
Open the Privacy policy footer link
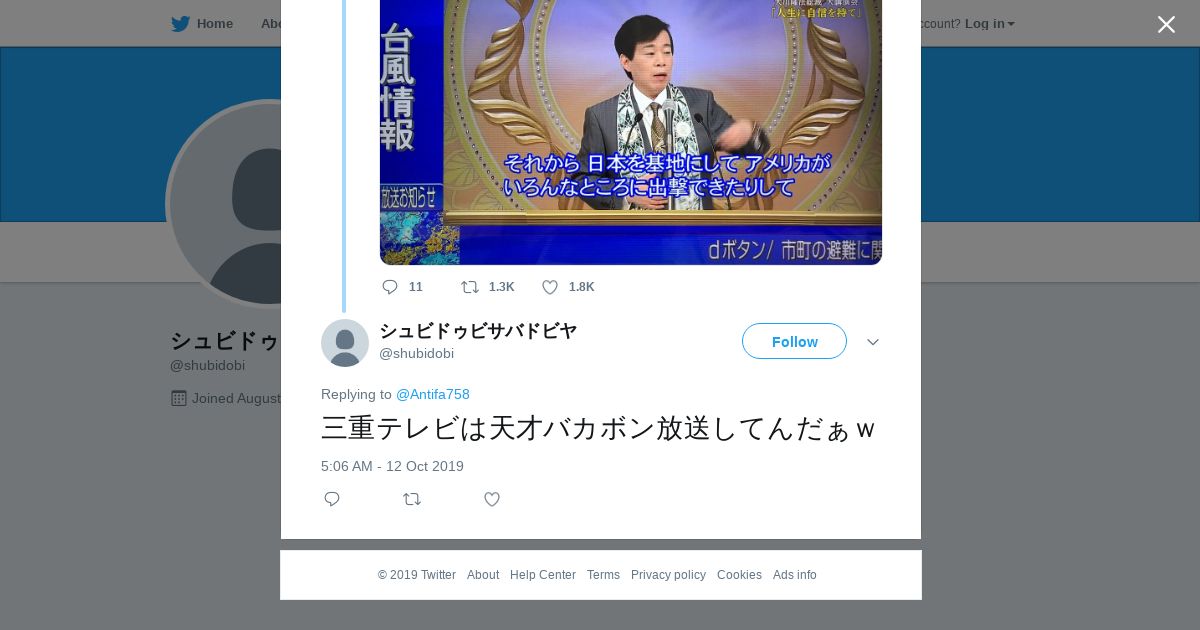coord(668,575)
